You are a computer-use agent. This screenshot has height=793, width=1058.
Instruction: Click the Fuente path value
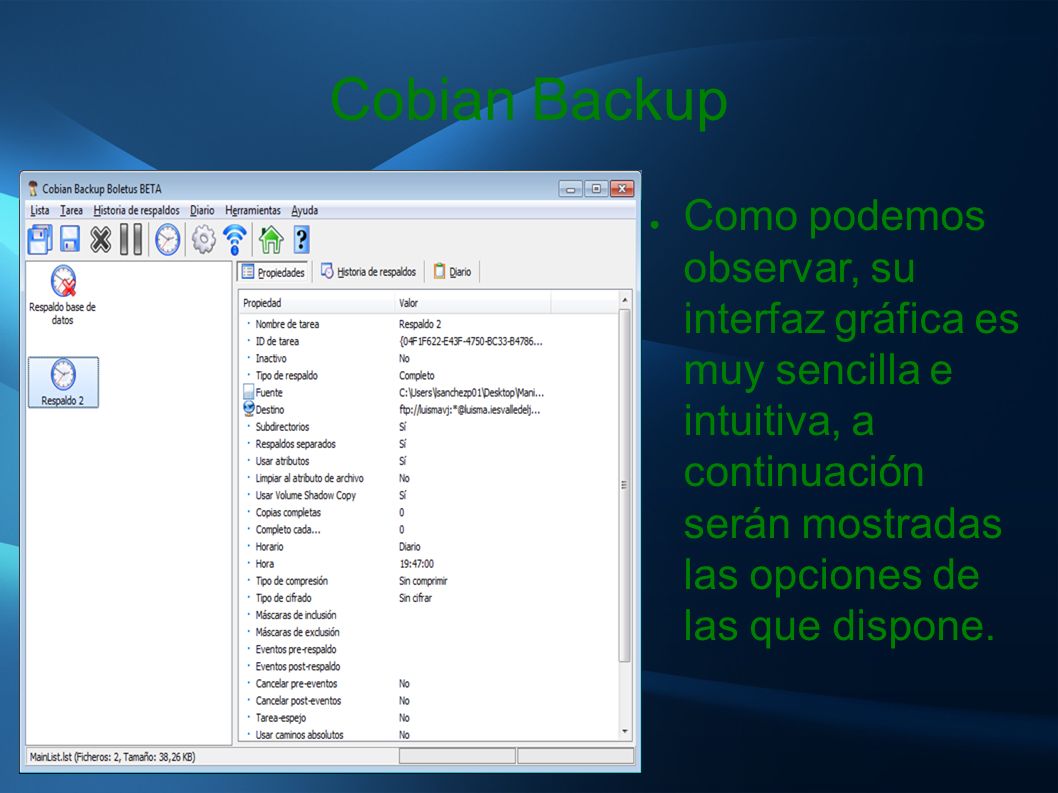471,392
